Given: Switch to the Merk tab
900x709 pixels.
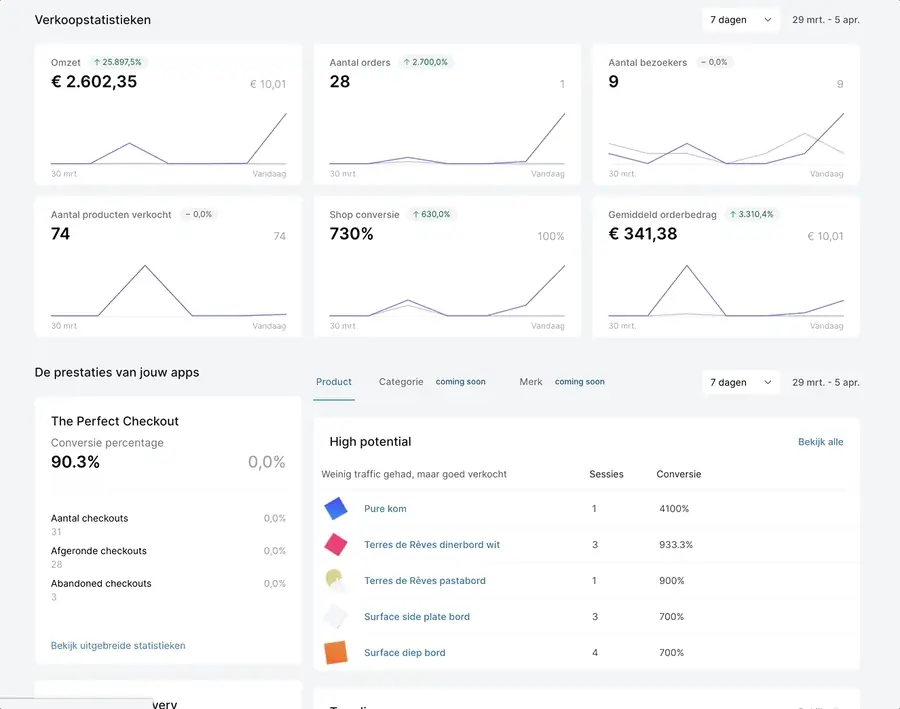Looking at the screenshot, I should 530,382.
